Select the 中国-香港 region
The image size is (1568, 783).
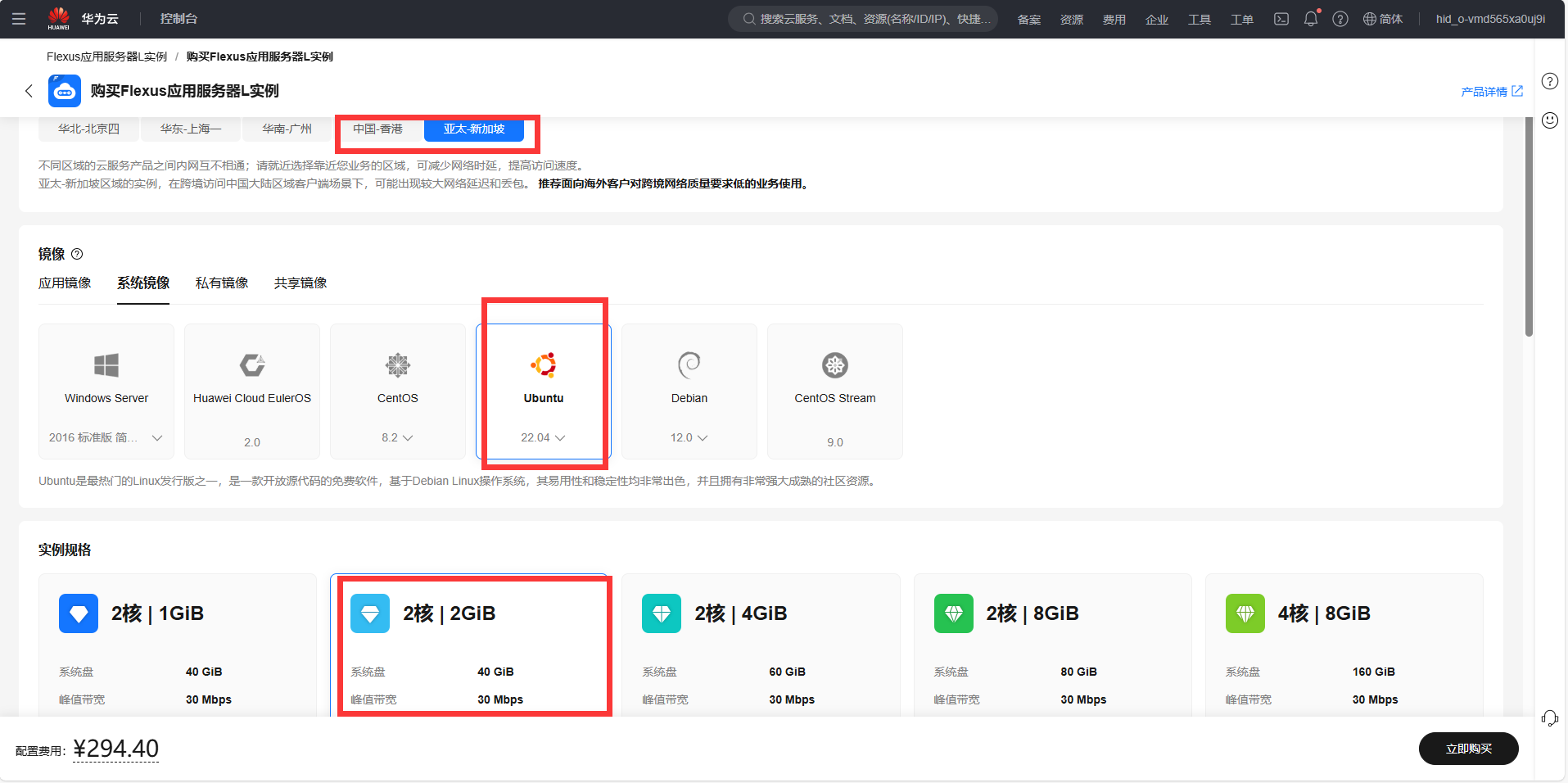pos(377,129)
